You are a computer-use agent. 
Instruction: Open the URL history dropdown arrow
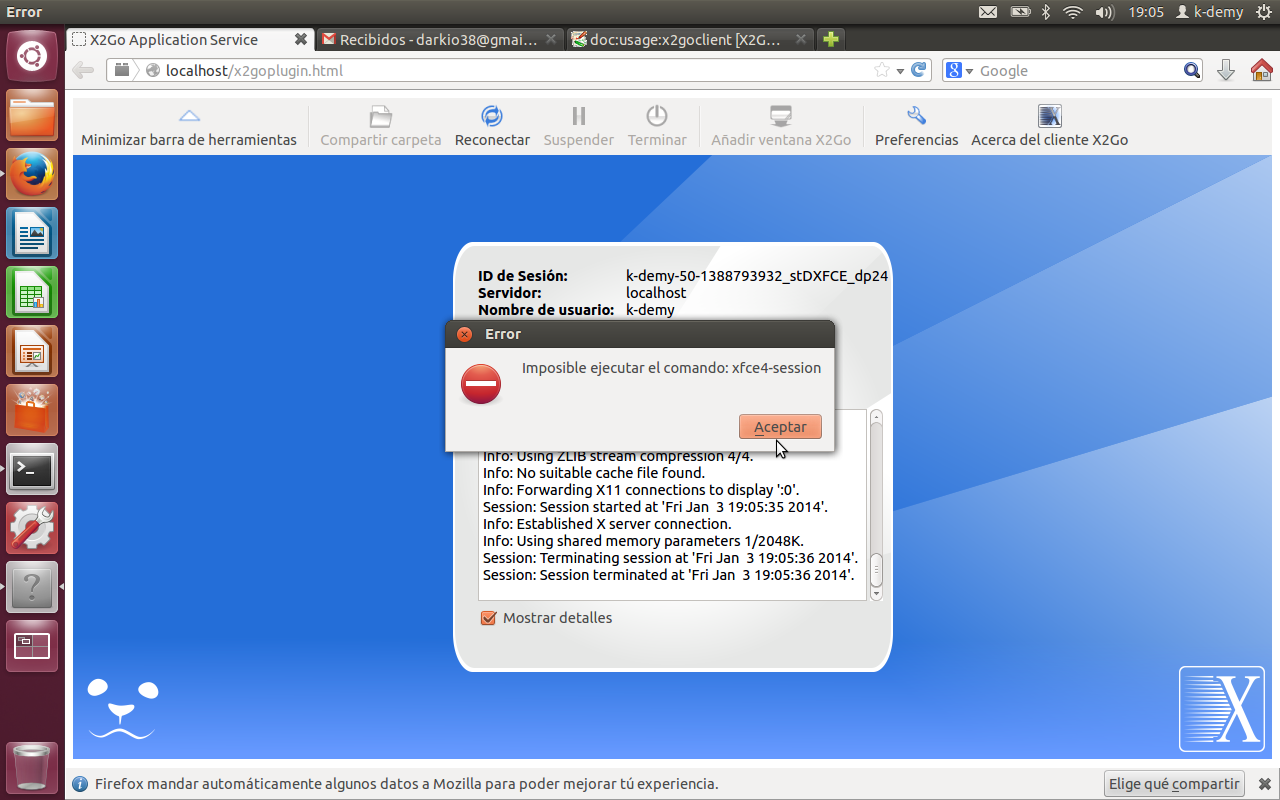pyautogui.click(x=900, y=71)
